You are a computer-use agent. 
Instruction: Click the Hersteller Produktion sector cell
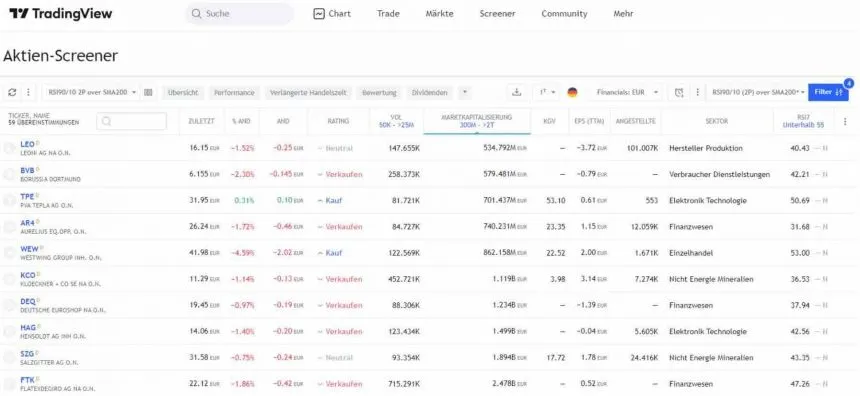pyautogui.click(x=706, y=148)
